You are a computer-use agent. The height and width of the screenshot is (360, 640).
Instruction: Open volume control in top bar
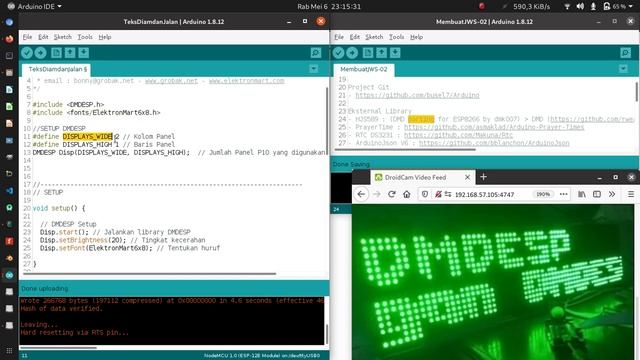pos(580,6)
